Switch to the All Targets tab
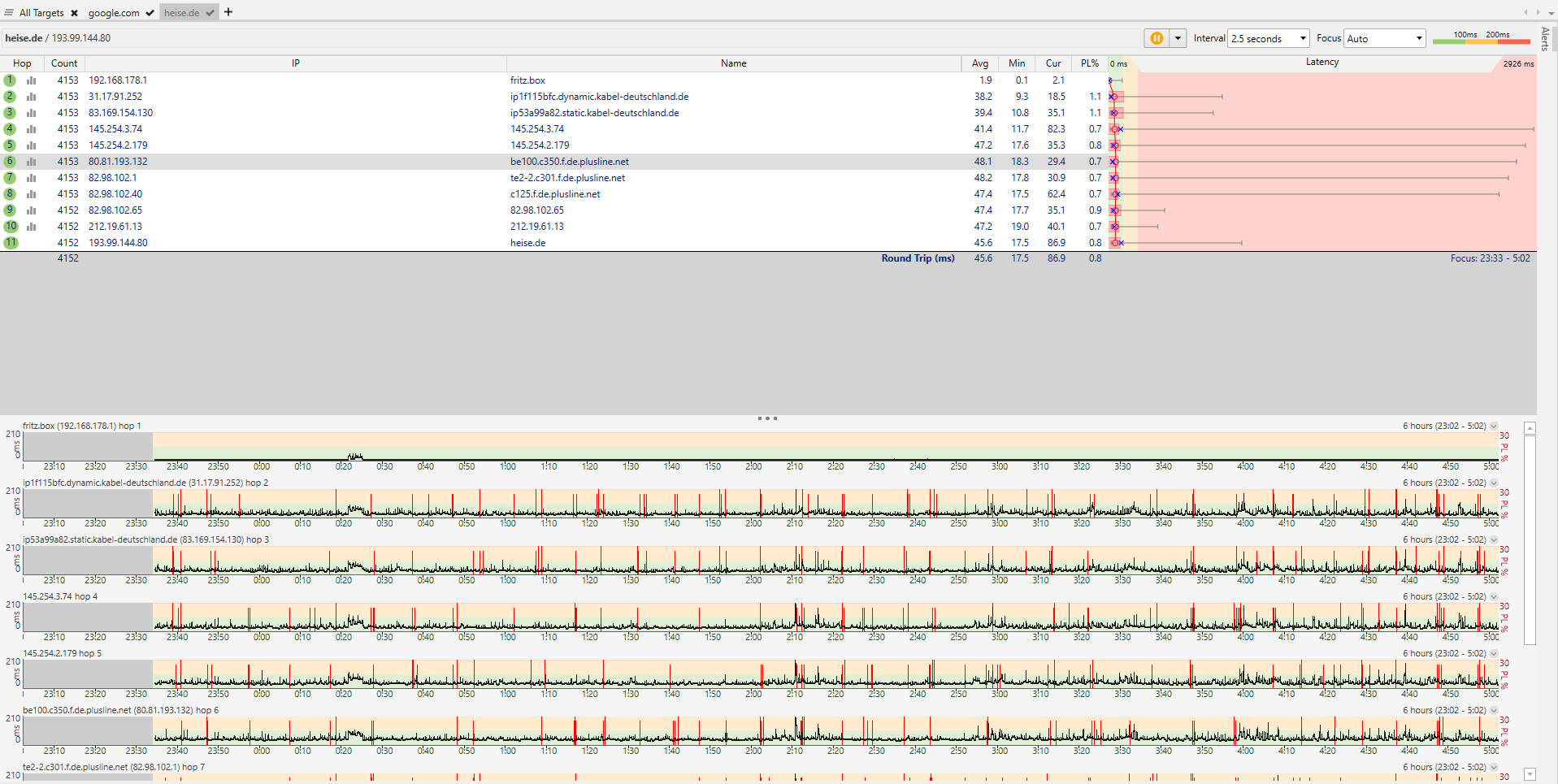The image size is (1558, 784). tap(41, 13)
